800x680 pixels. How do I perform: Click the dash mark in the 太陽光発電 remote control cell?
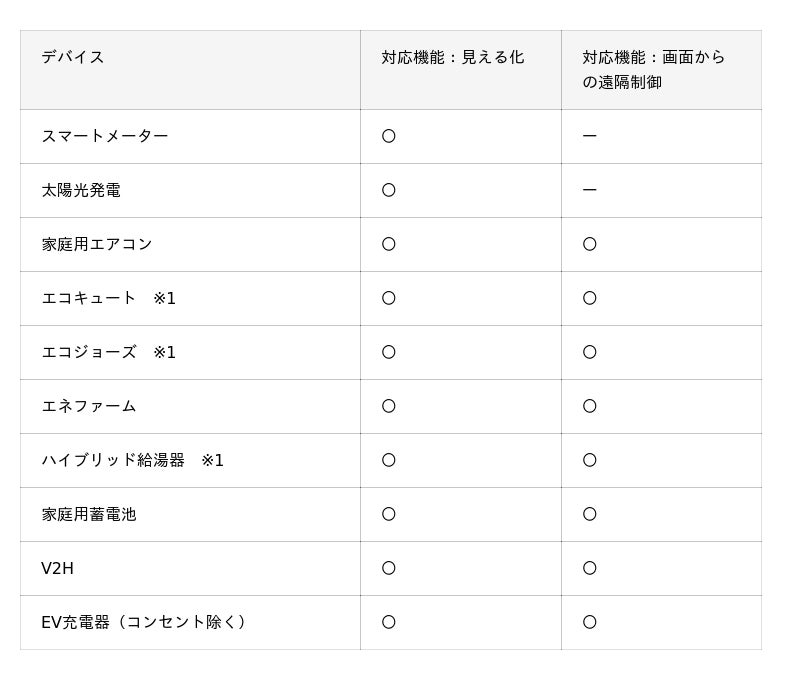pos(590,190)
